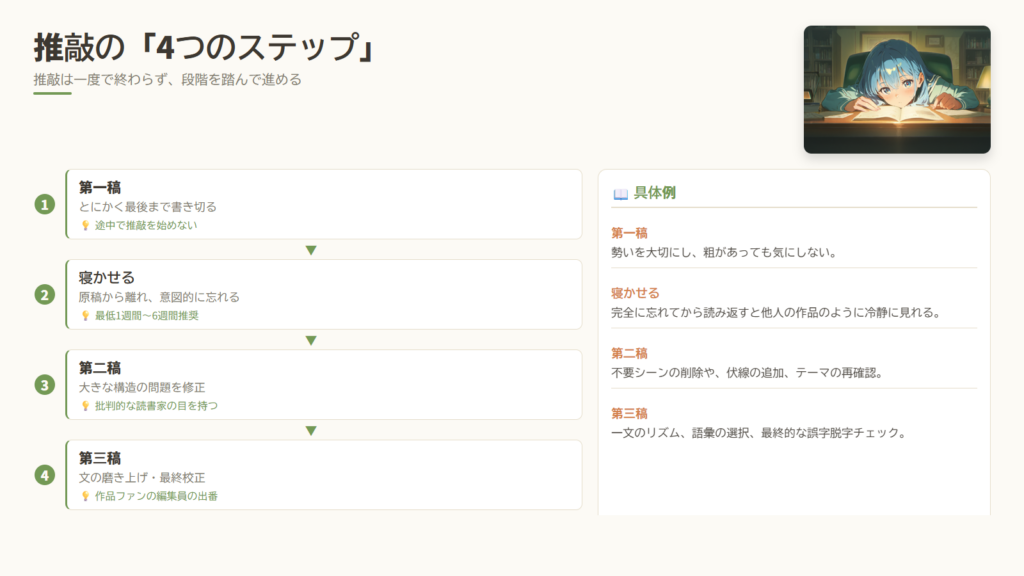The height and width of the screenshot is (576, 1024).
Task: Click the 具体例 panel heading
Action: (654, 193)
